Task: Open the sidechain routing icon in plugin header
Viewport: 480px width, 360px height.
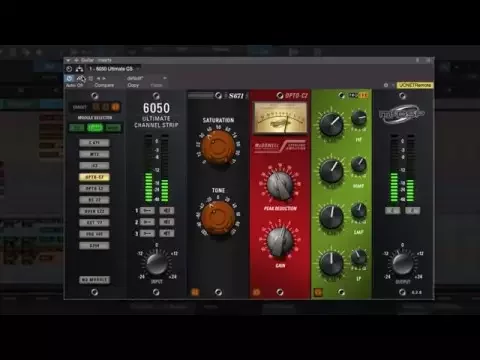Action: click(79, 69)
